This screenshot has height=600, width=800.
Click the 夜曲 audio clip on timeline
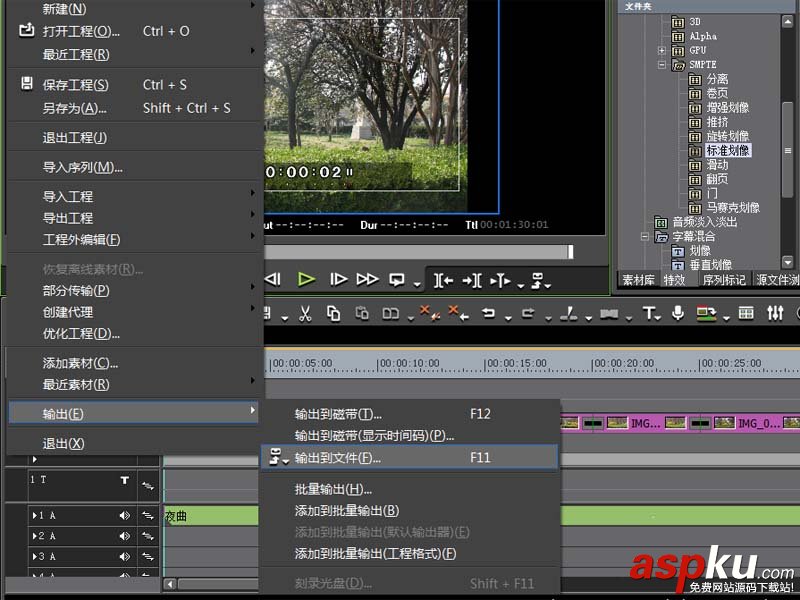(211, 516)
